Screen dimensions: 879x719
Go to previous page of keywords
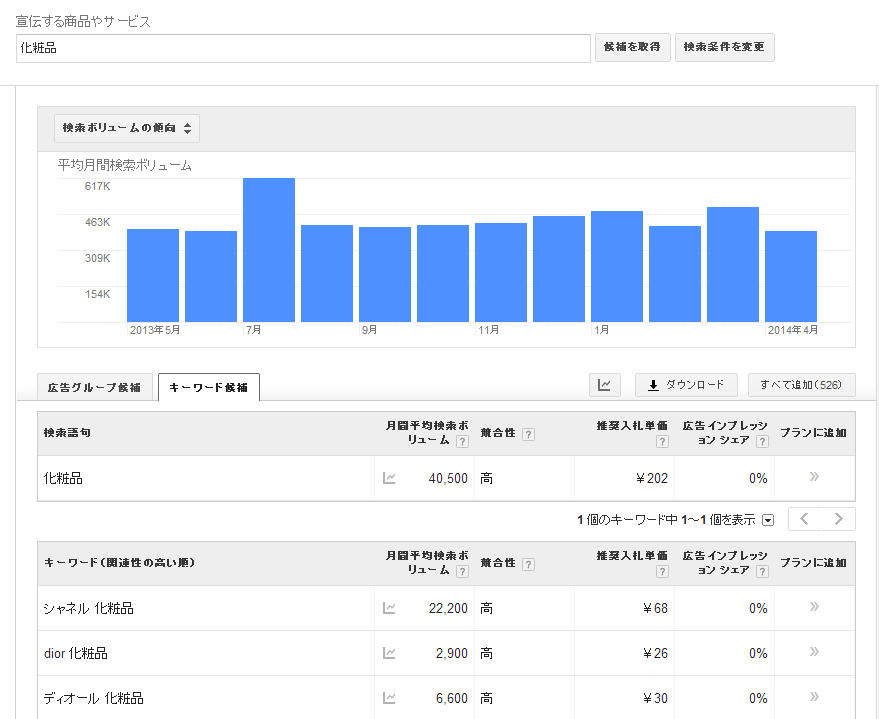pyautogui.click(x=805, y=519)
